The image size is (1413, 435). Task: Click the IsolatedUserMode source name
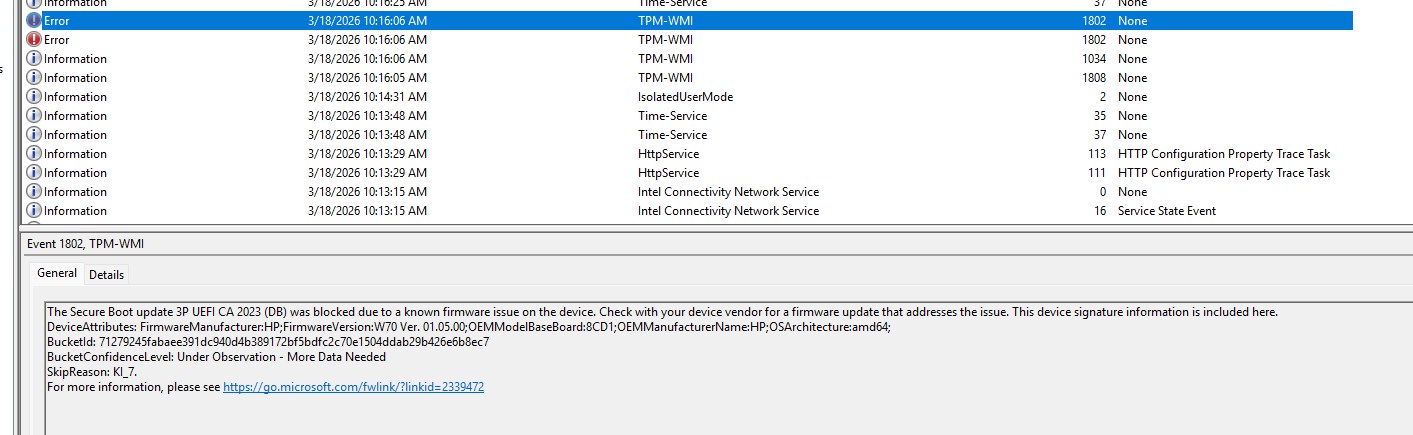(685, 97)
